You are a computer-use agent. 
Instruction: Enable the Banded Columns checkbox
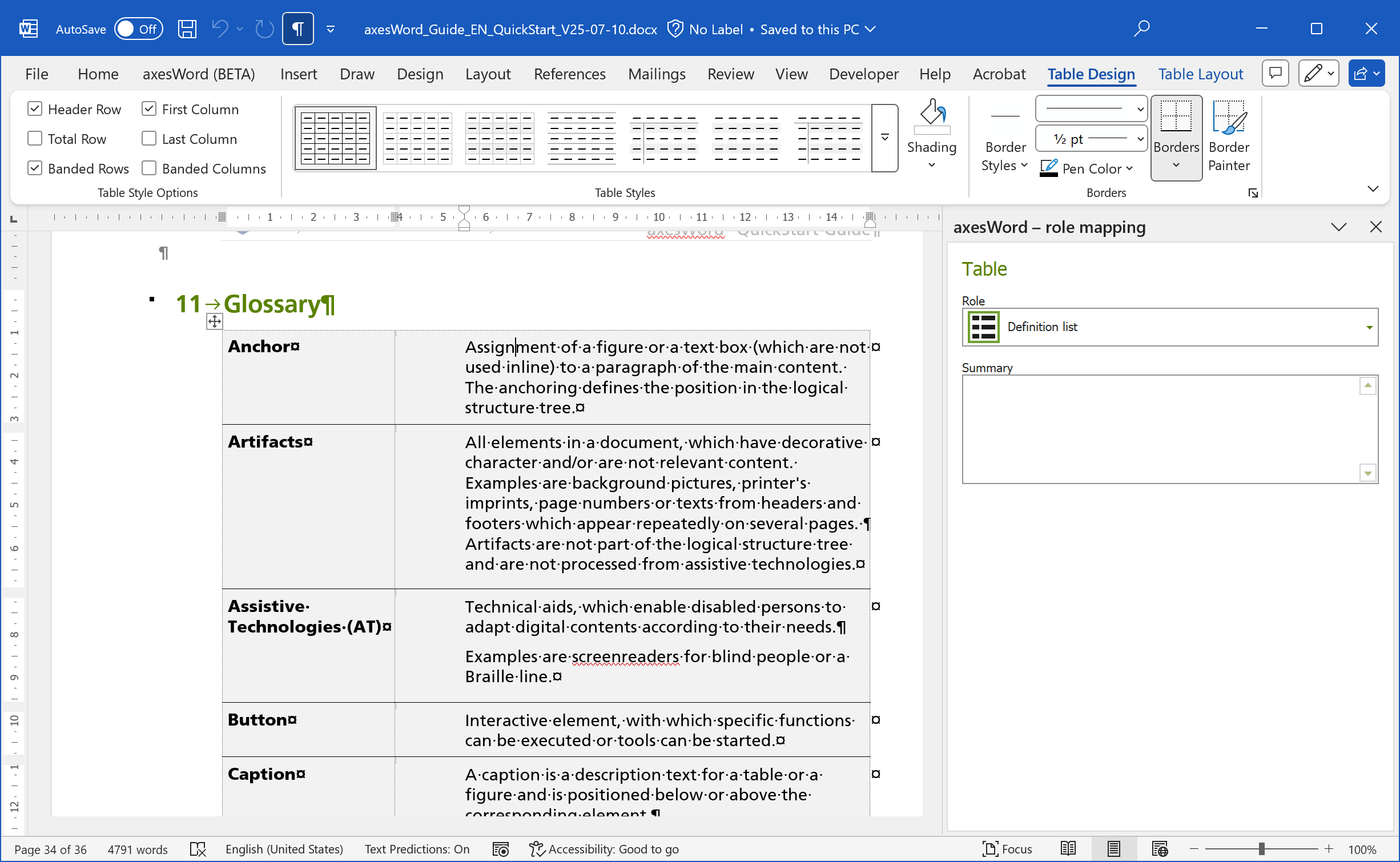click(x=149, y=168)
